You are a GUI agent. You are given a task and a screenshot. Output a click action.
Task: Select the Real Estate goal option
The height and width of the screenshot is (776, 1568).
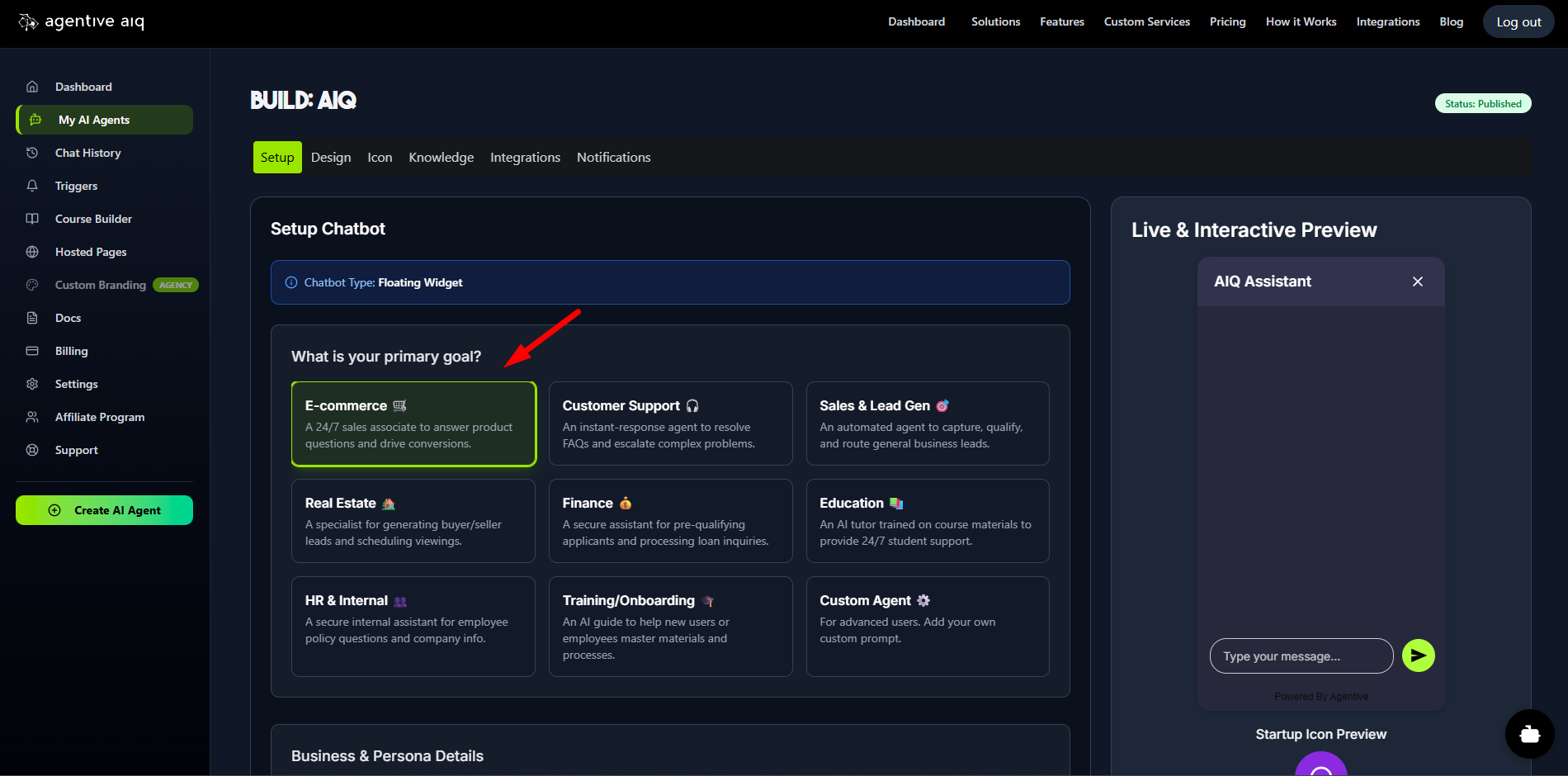coord(413,521)
